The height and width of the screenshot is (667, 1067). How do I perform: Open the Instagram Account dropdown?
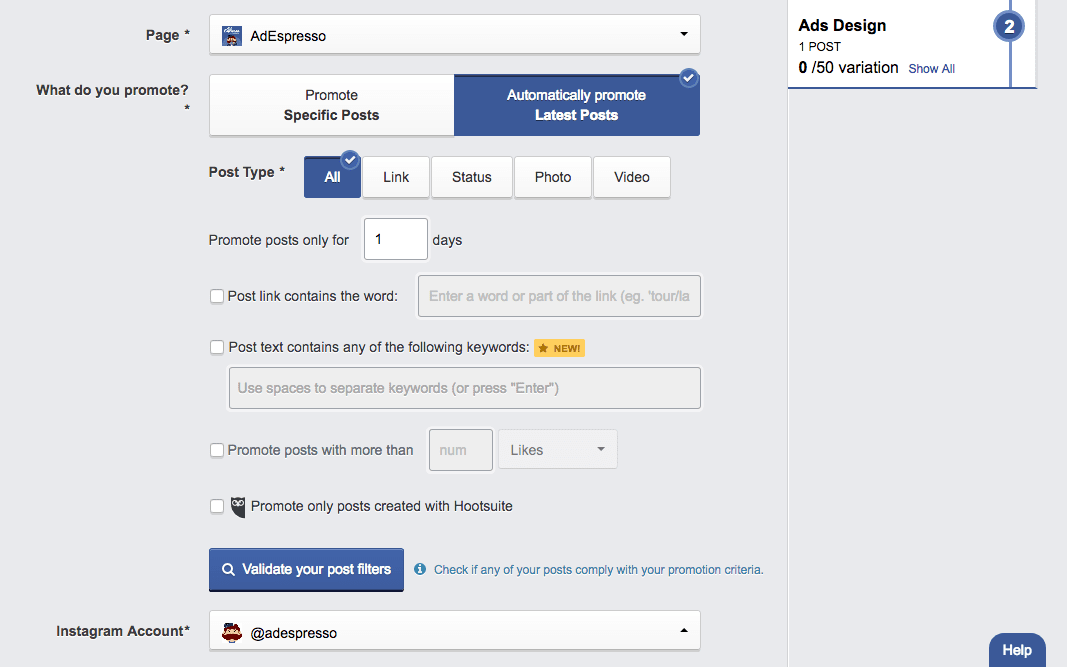[455, 632]
